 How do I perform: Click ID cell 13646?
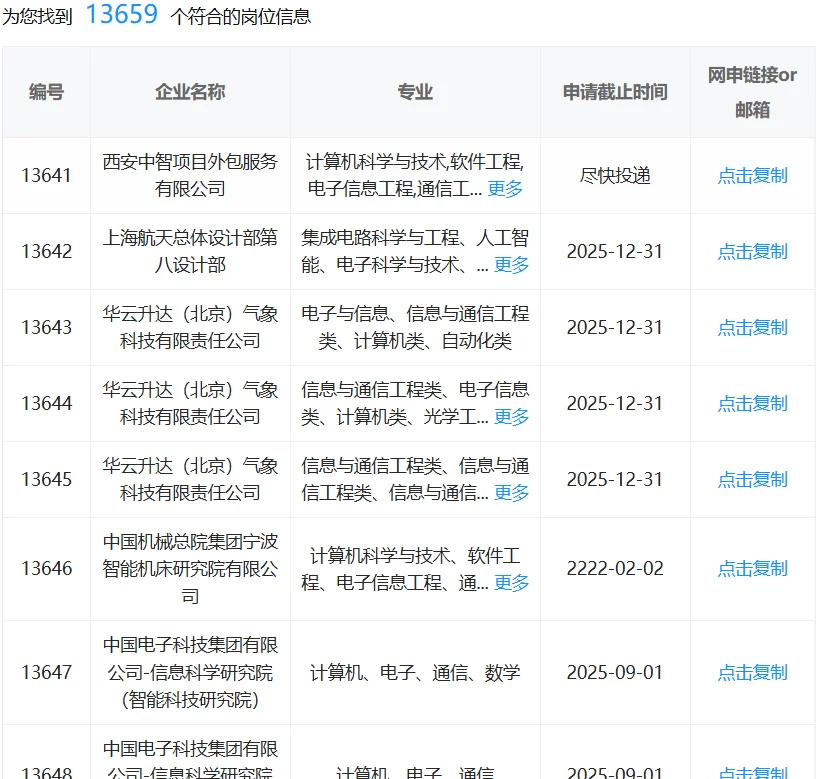(46, 568)
